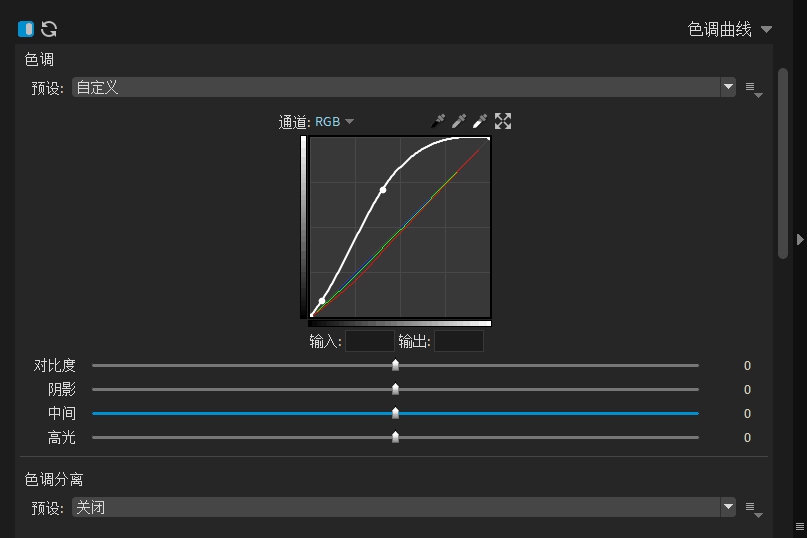This screenshot has width=807, height=538.
Task: Open the RGB channel dropdown
Action: click(x=334, y=122)
